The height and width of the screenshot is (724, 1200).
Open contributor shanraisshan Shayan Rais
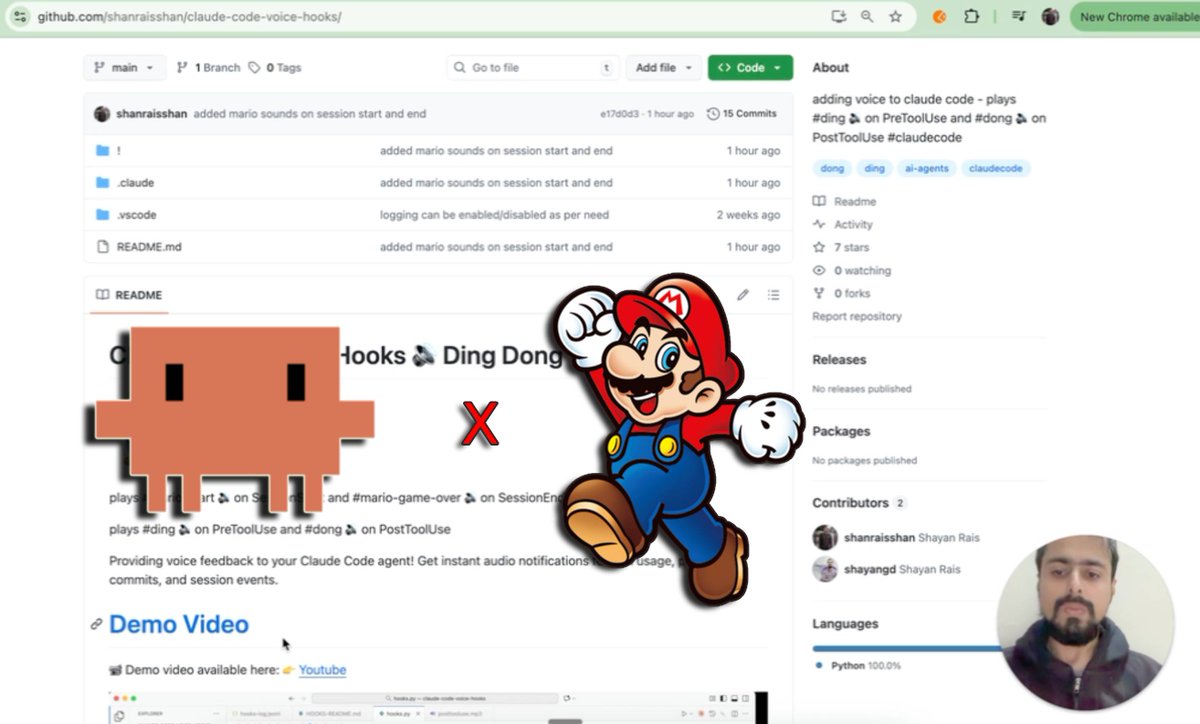click(911, 538)
